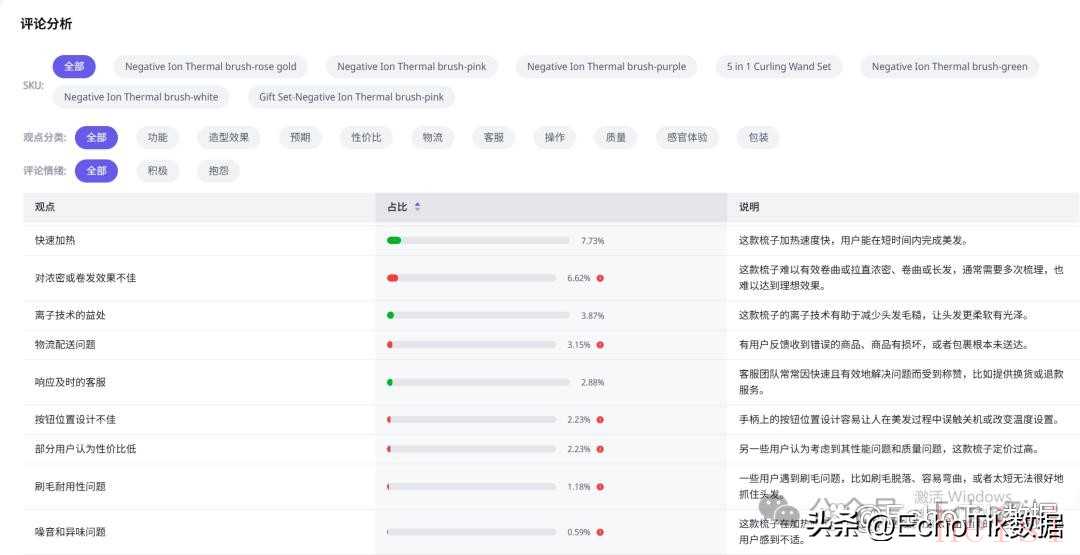Select 全部 in the 评论情绪 row
The width and height of the screenshot is (1080, 555).
(96, 171)
